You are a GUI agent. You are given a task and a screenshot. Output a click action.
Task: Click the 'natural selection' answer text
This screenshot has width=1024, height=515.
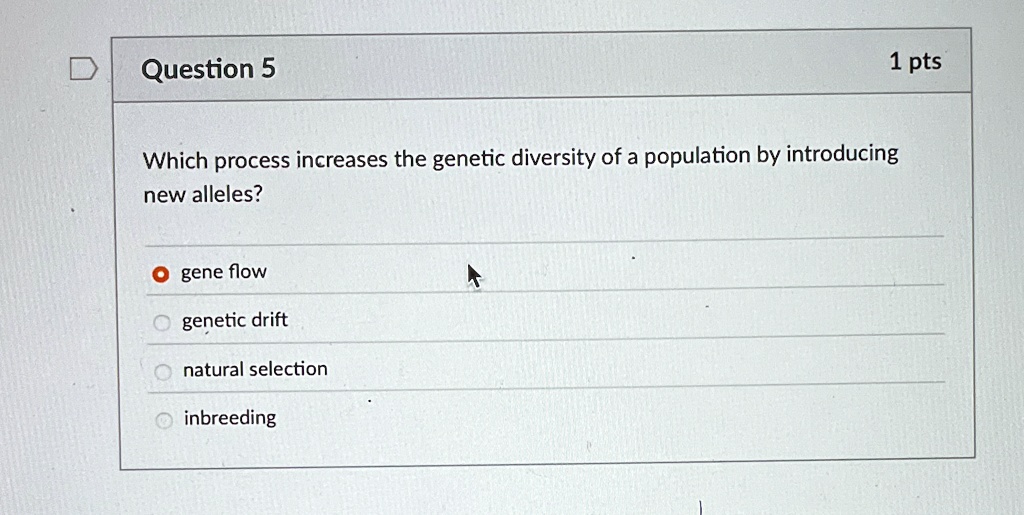(255, 369)
